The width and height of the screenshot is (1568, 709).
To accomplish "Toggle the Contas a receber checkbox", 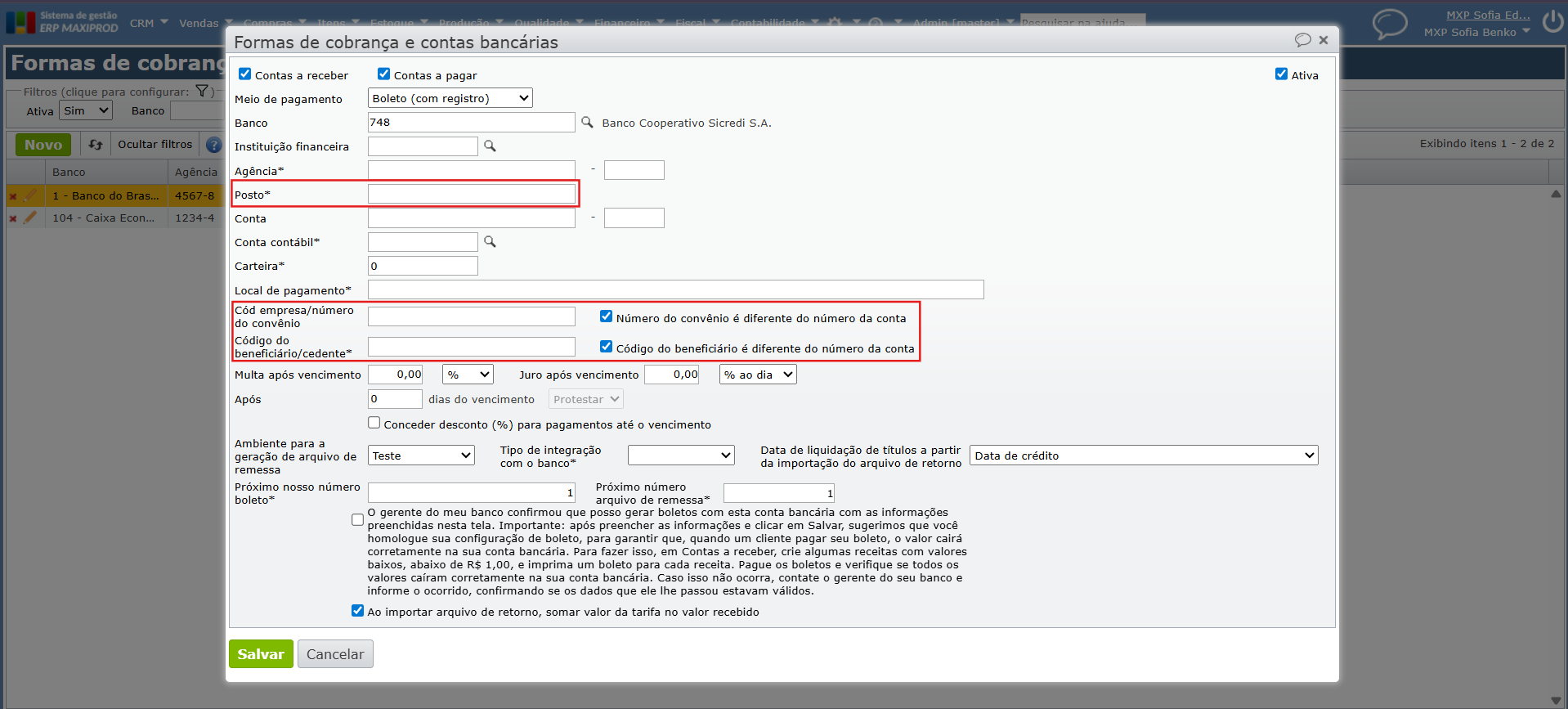I will [244, 74].
